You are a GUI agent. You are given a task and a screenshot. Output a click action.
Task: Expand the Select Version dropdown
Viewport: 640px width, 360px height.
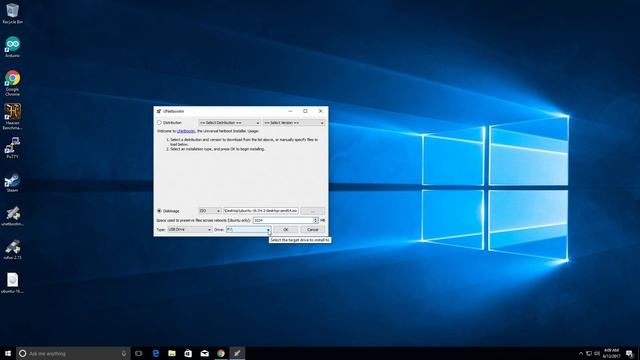(x=294, y=122)
